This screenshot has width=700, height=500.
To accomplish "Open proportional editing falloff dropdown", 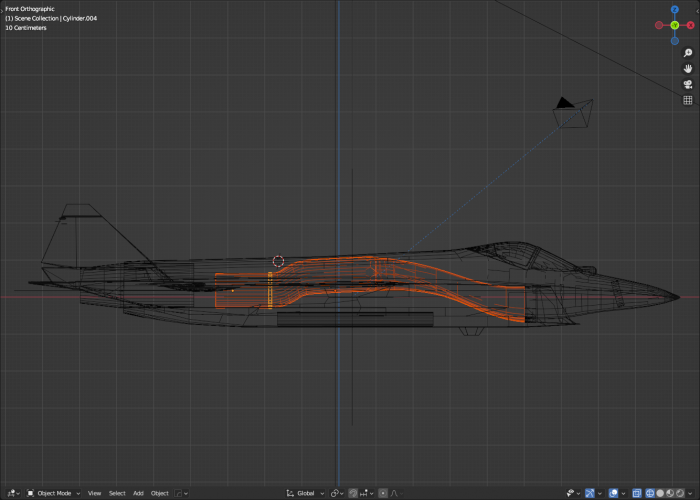I will tap(396, 493).
